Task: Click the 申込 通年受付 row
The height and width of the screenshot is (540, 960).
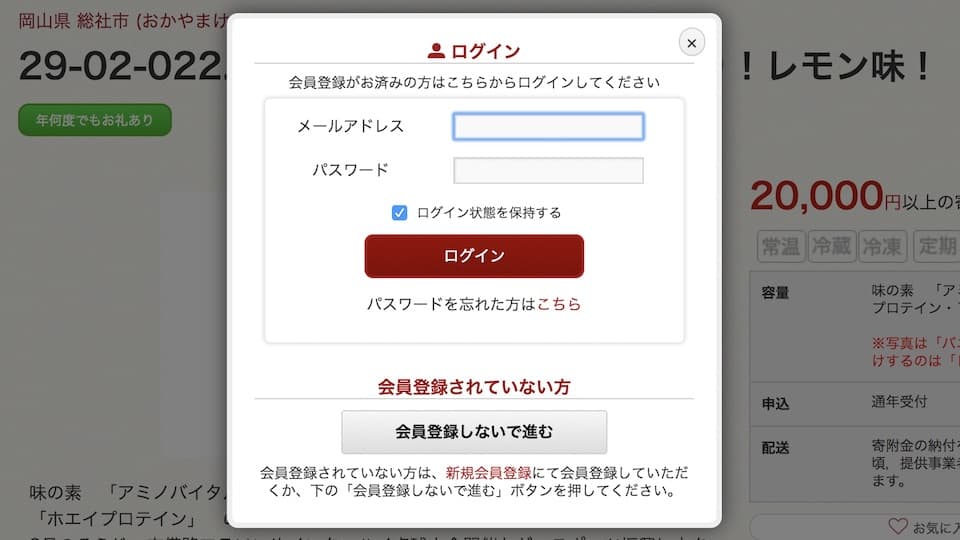Action: click(x=855, y=403)
